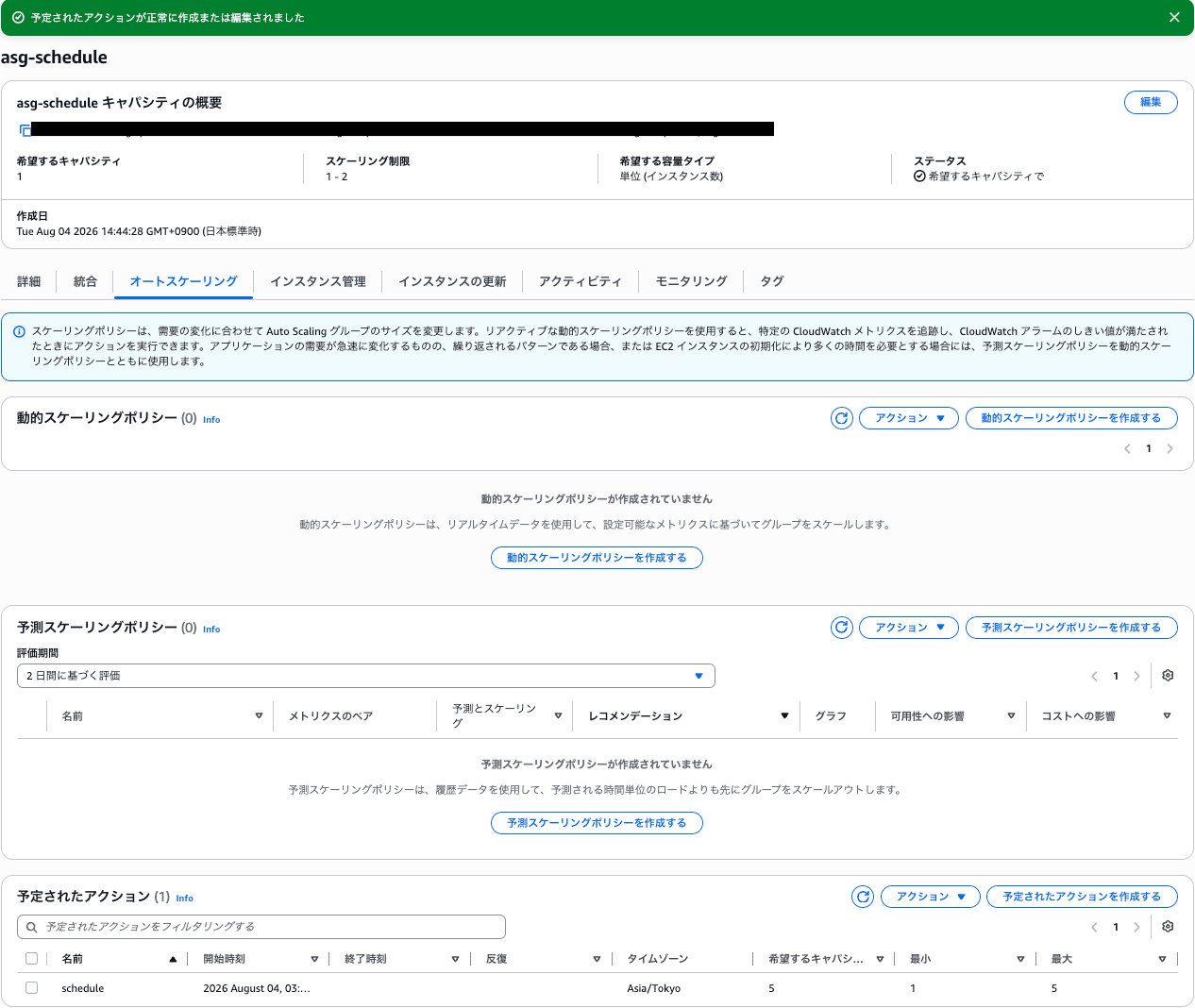
Task: Click 予定されたアクションを作成する button
Action: 1082,897
